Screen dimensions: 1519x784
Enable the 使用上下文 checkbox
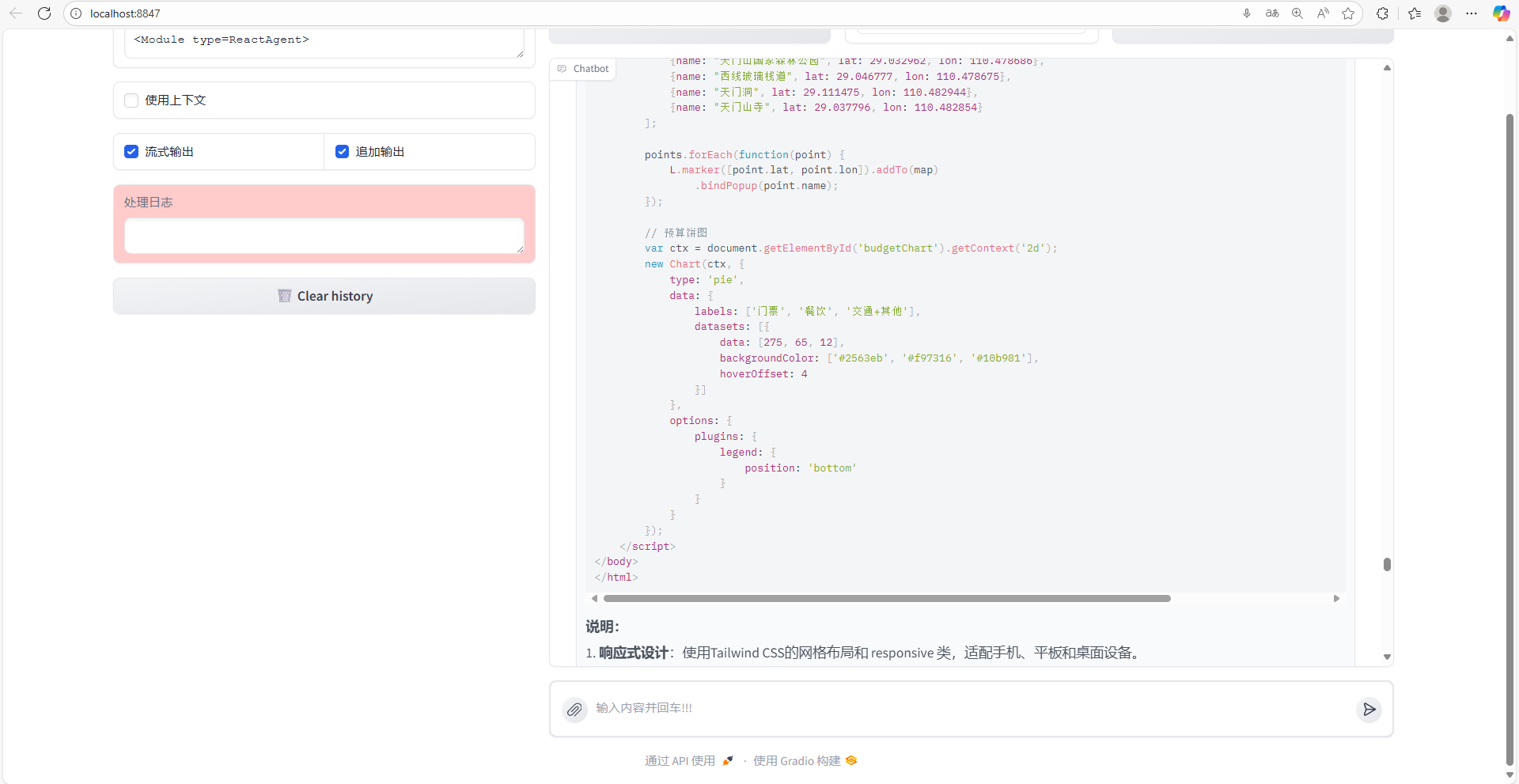tap(131, 100)
